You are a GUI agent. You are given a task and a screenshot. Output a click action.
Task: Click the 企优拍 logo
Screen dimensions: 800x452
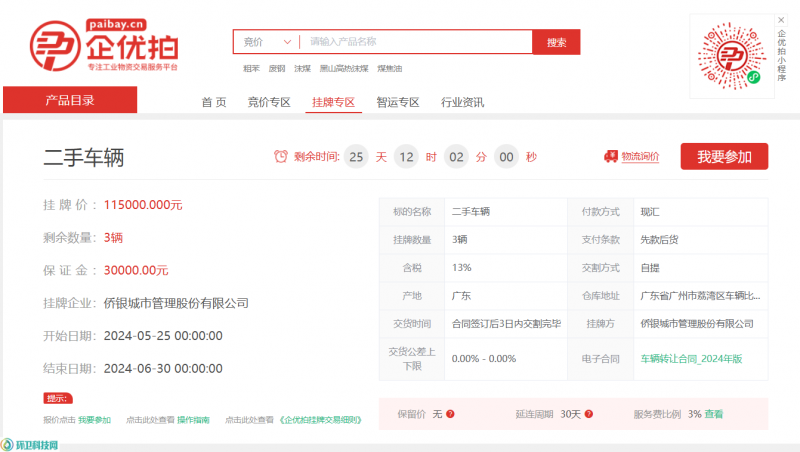click(104, 44)
